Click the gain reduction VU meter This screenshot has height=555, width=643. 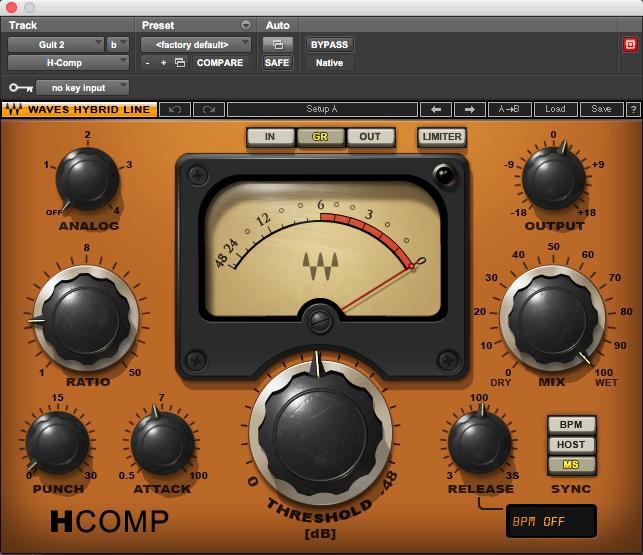click(x=323, y=249)
